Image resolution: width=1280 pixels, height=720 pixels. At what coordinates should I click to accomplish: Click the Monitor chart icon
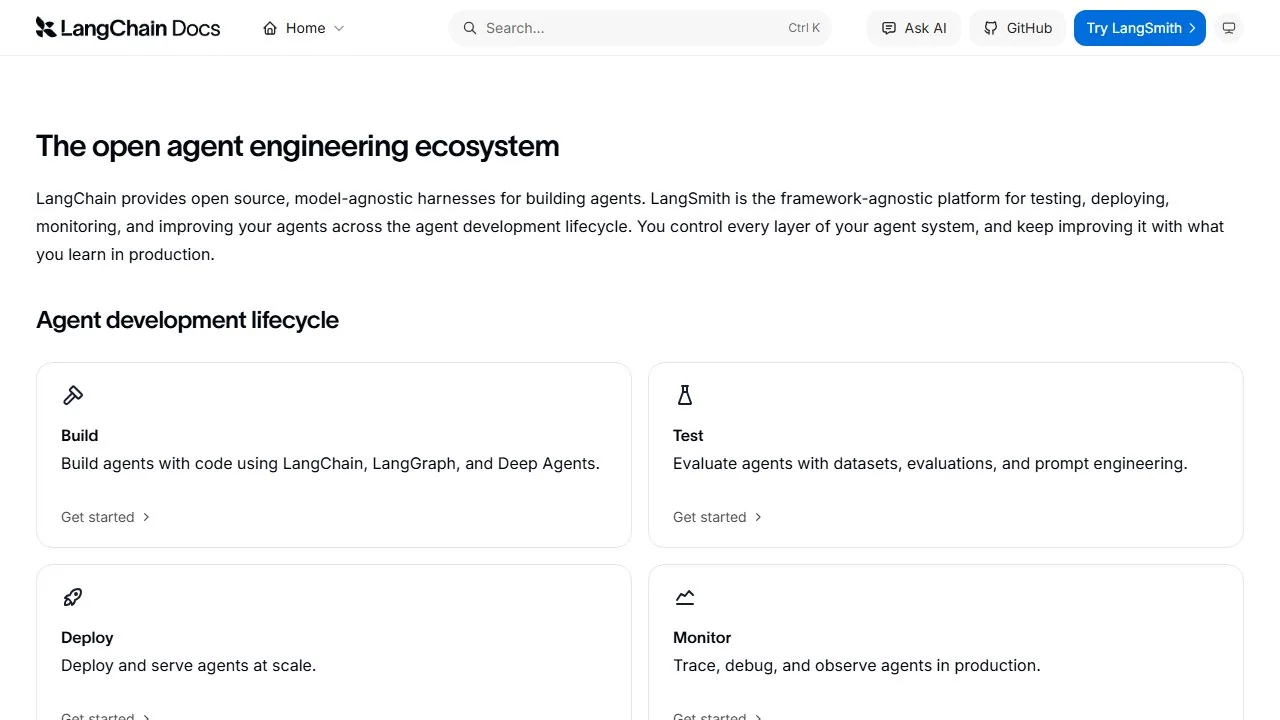point(685,597)
